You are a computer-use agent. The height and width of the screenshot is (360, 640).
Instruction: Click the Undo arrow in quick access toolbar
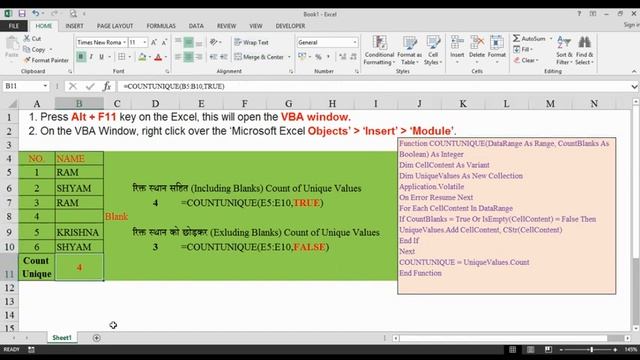[36, 13]
